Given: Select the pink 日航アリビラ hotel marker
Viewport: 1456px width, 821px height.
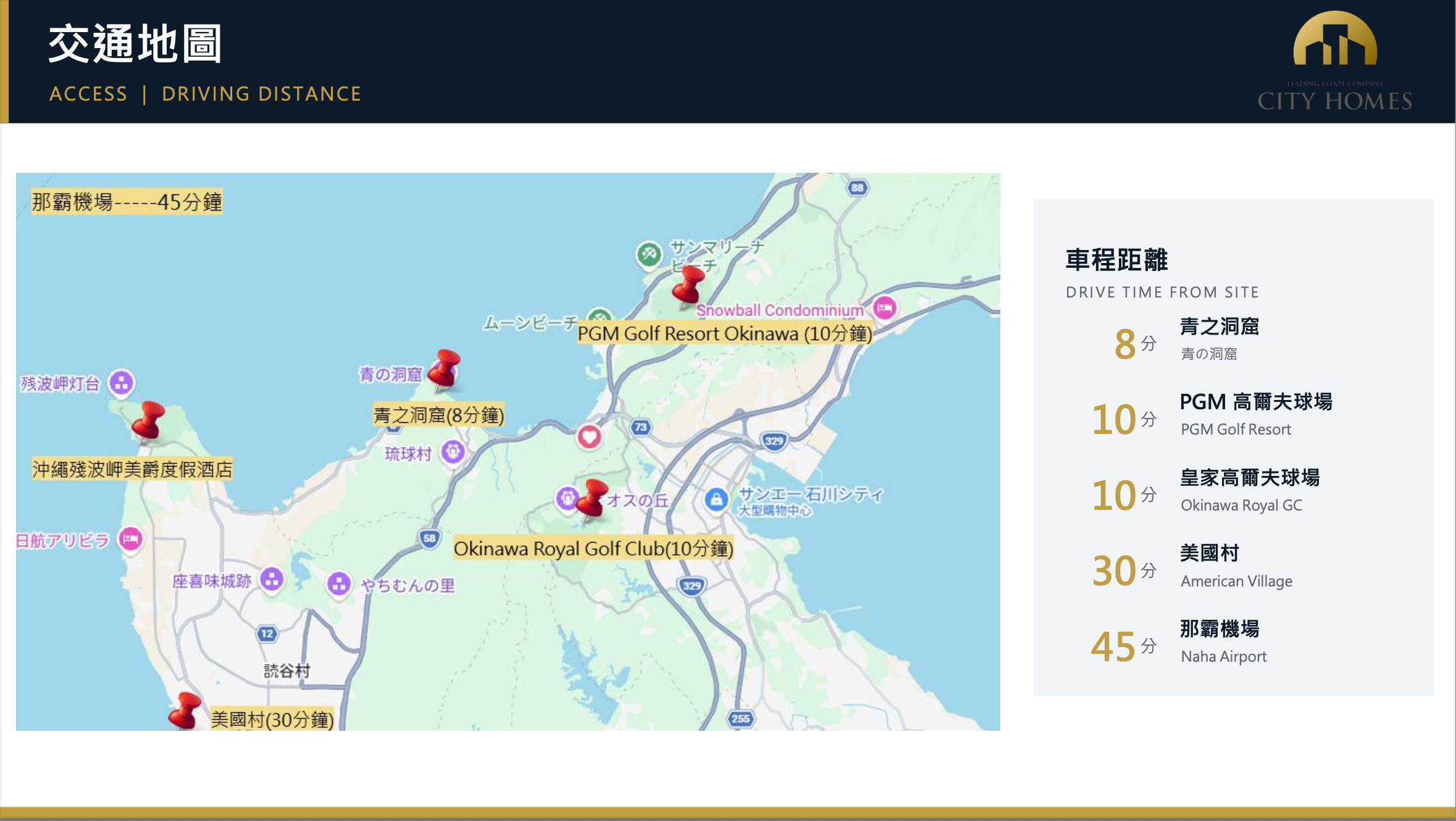Looking at the screenshot, I should [x=130, y=539].
